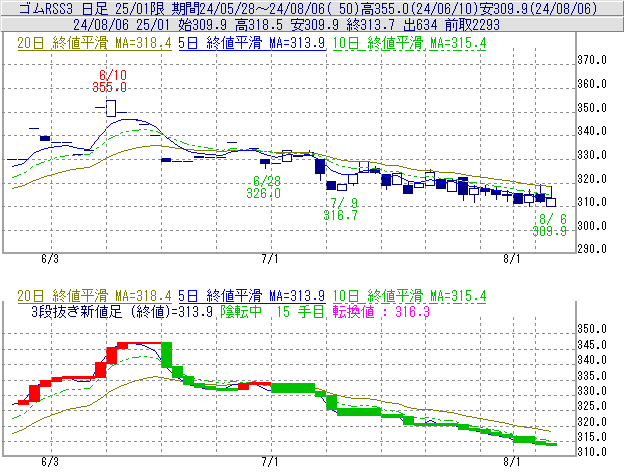This screenshot has width=624, height=475.
Task: Click the 安309.9(24/08/06) header value
Action: (538, 8)
